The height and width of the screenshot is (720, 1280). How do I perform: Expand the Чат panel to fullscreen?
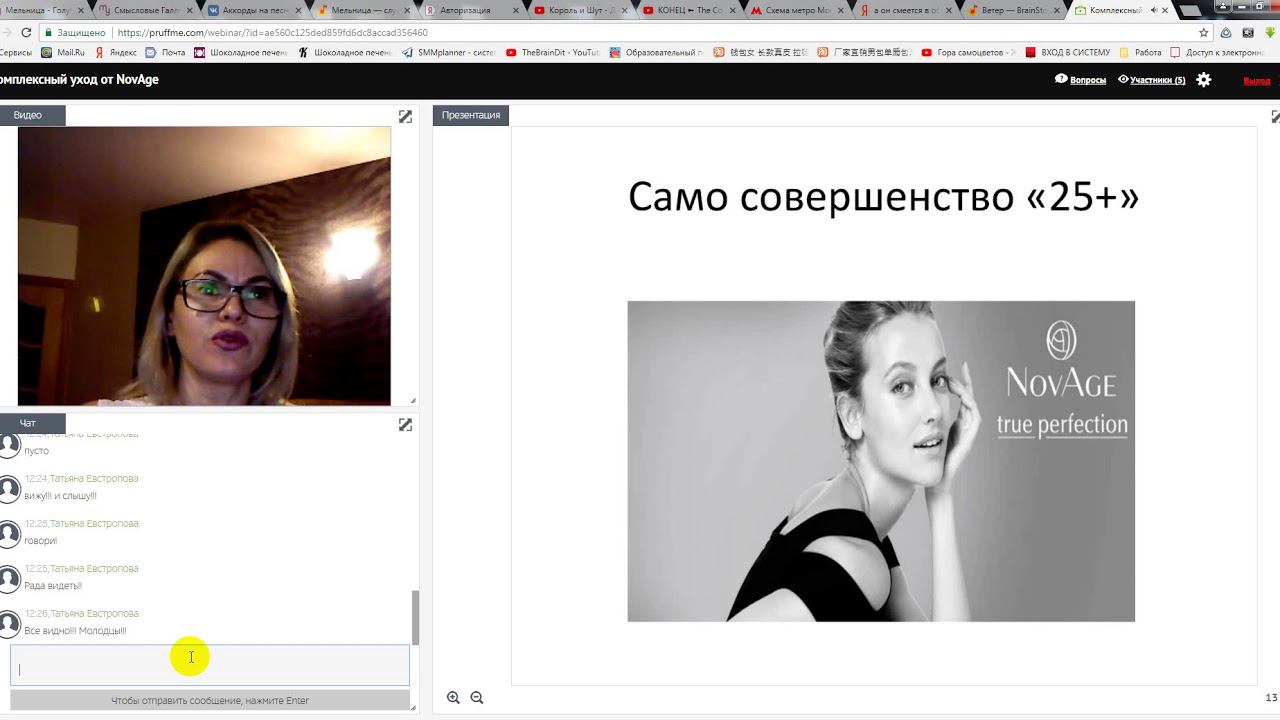405,425
